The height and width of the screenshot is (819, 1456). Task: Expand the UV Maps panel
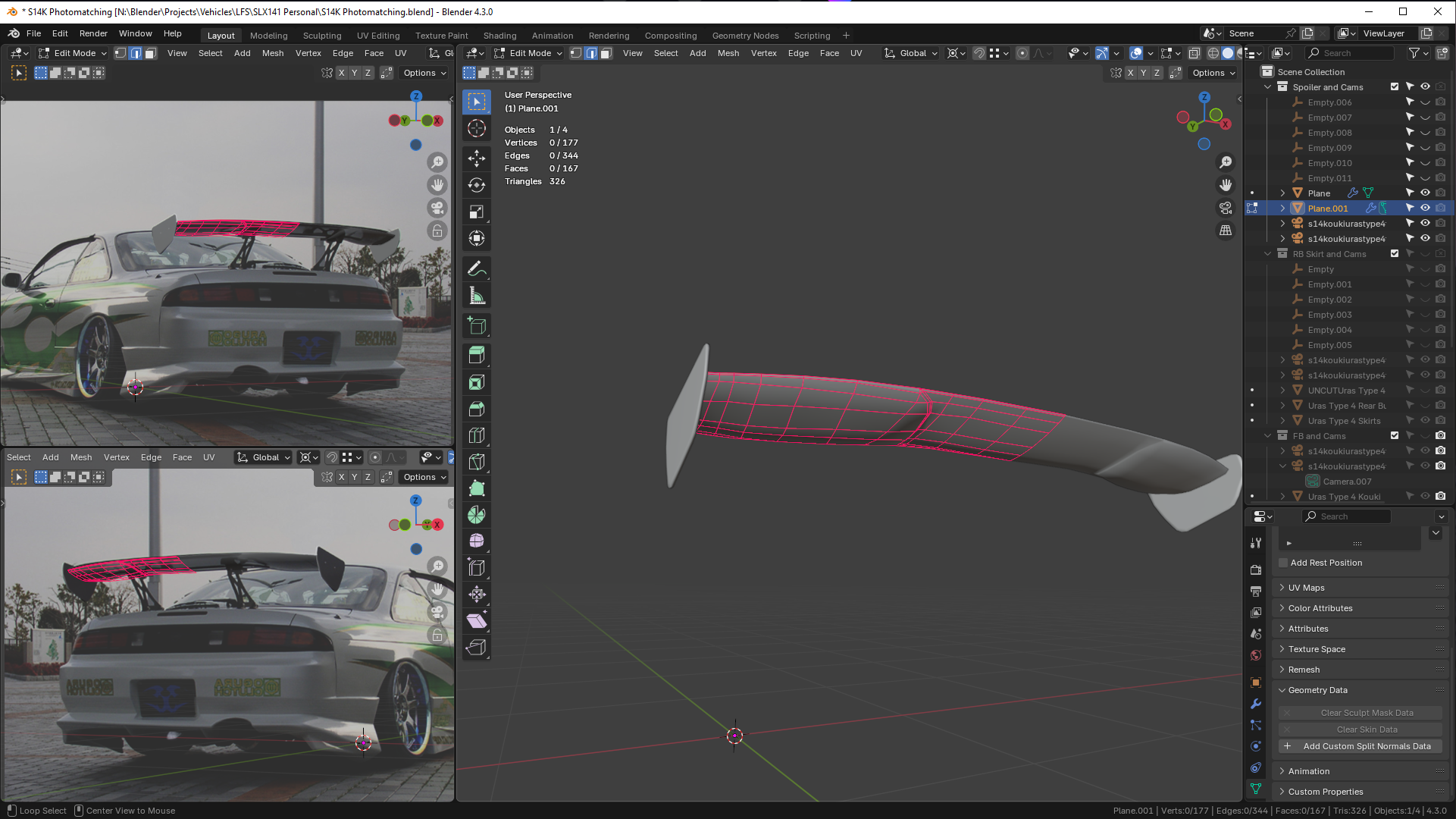pos(1307,588)
